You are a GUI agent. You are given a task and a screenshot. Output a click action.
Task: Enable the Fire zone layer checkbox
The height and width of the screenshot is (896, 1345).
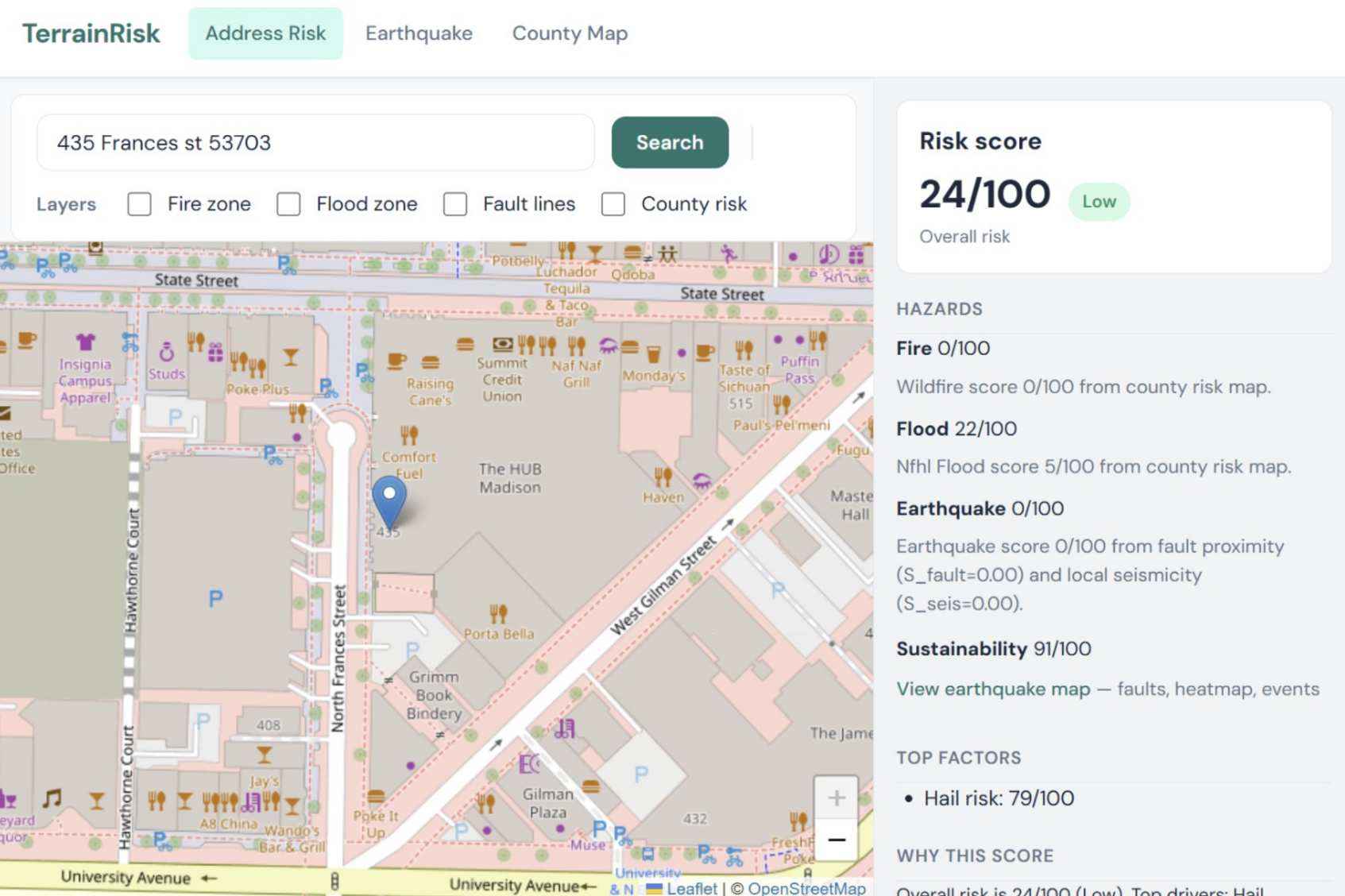click(x=140, y=204)
